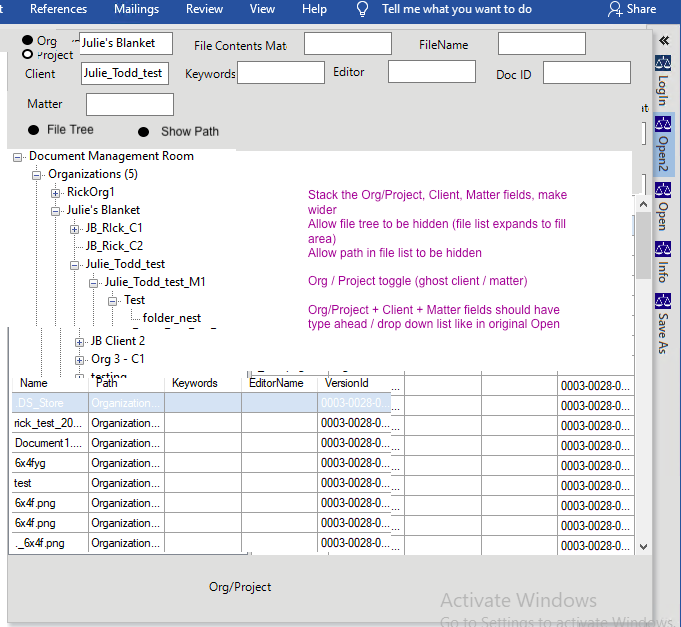681x627 pixels.
Task: Collapse the Julie_Todd_test_M1 tree node
Action: click(93, 283)
